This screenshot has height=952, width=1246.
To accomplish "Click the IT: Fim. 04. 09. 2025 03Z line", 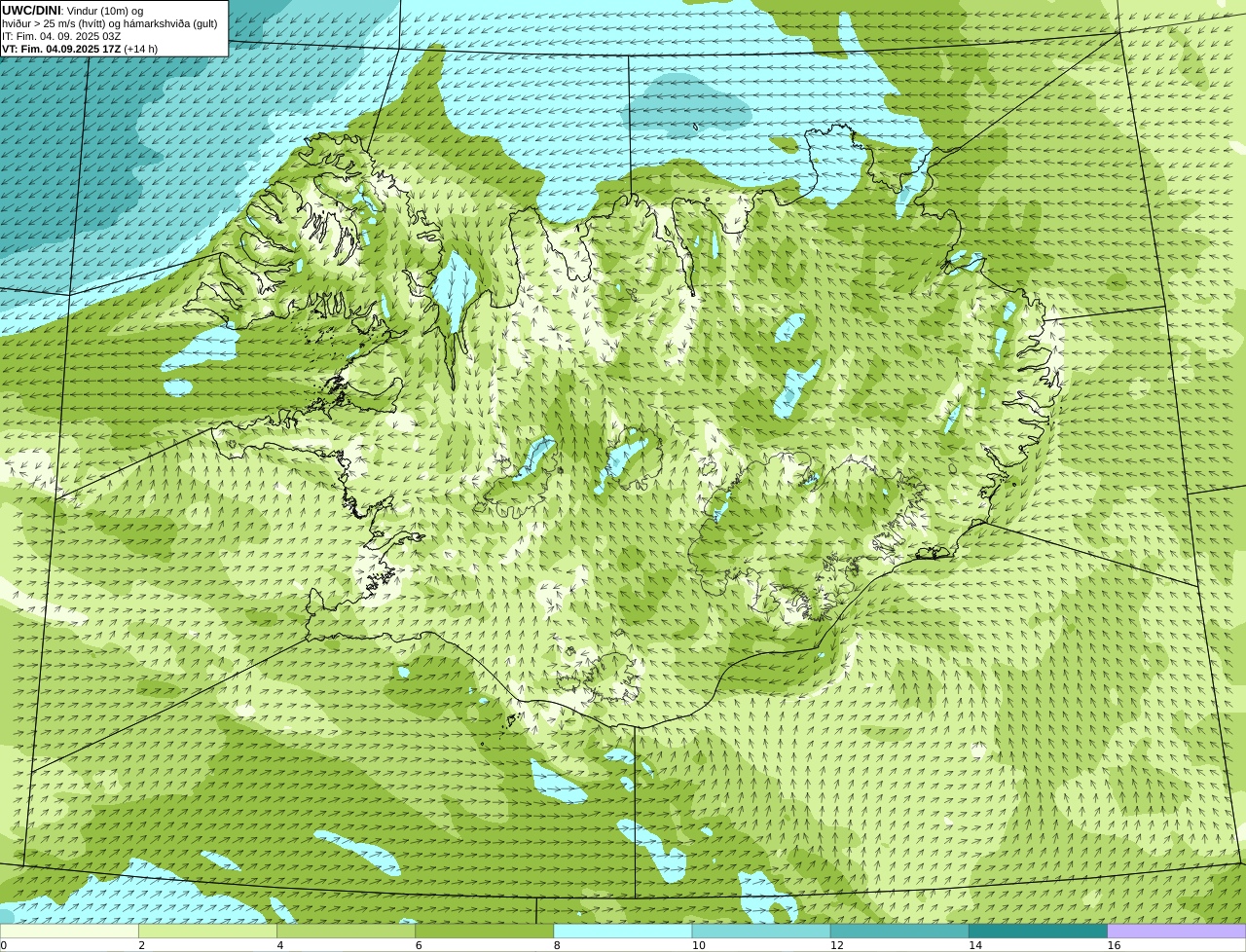I will click(61, 36).
